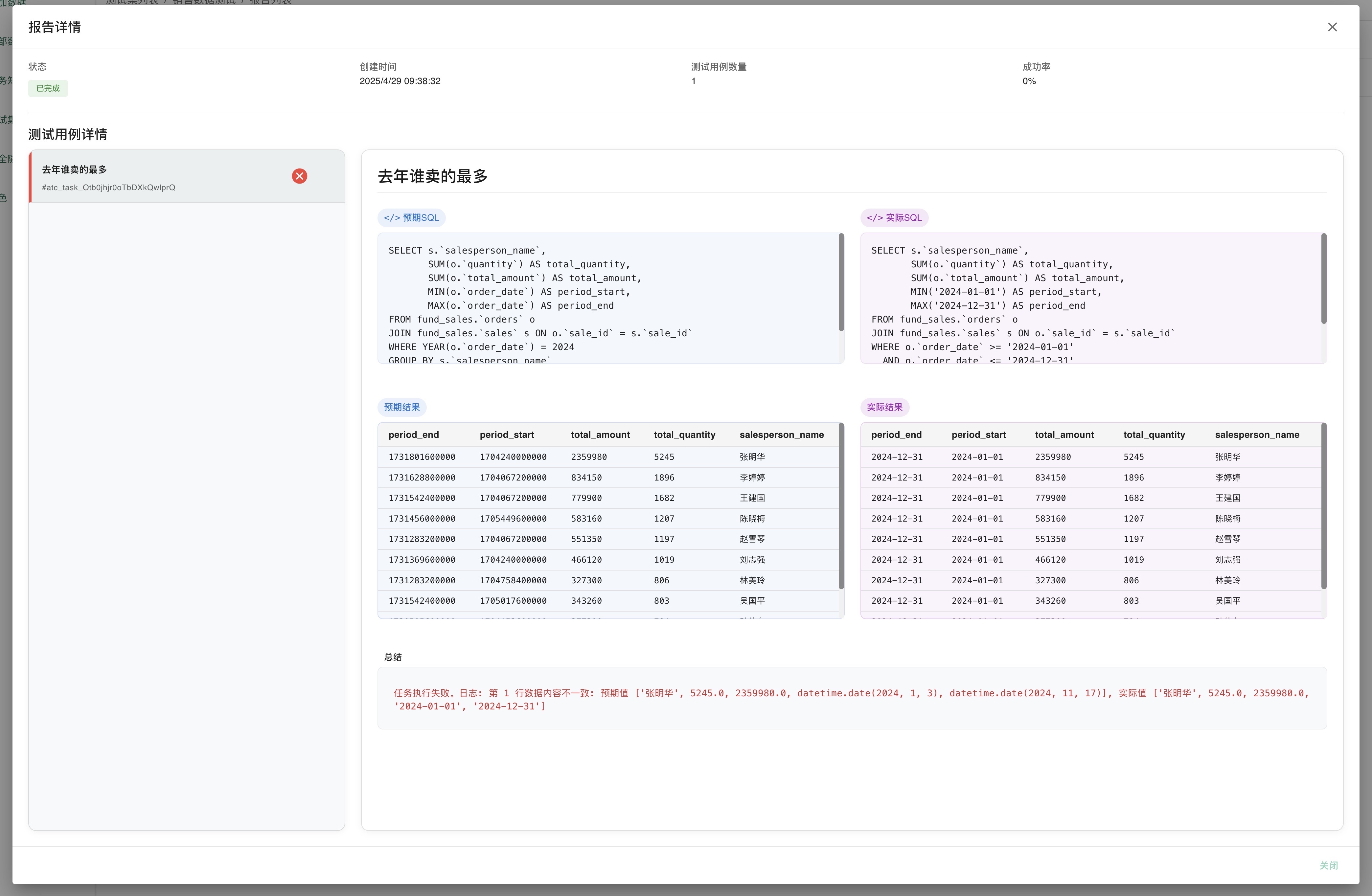Click the 预期结果 label tag
The width and height of the screenshot is (1372, 896).
coord(402,407)
